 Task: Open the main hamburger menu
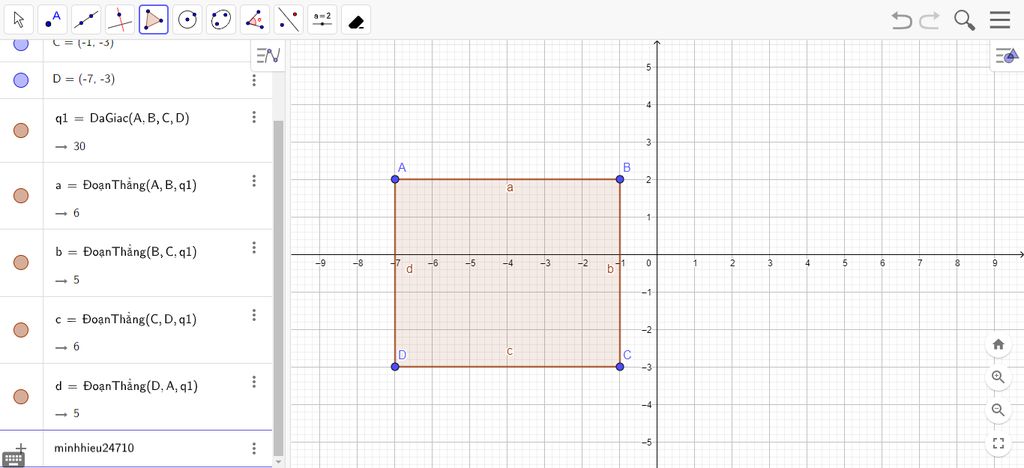(x=1000, y=20)
